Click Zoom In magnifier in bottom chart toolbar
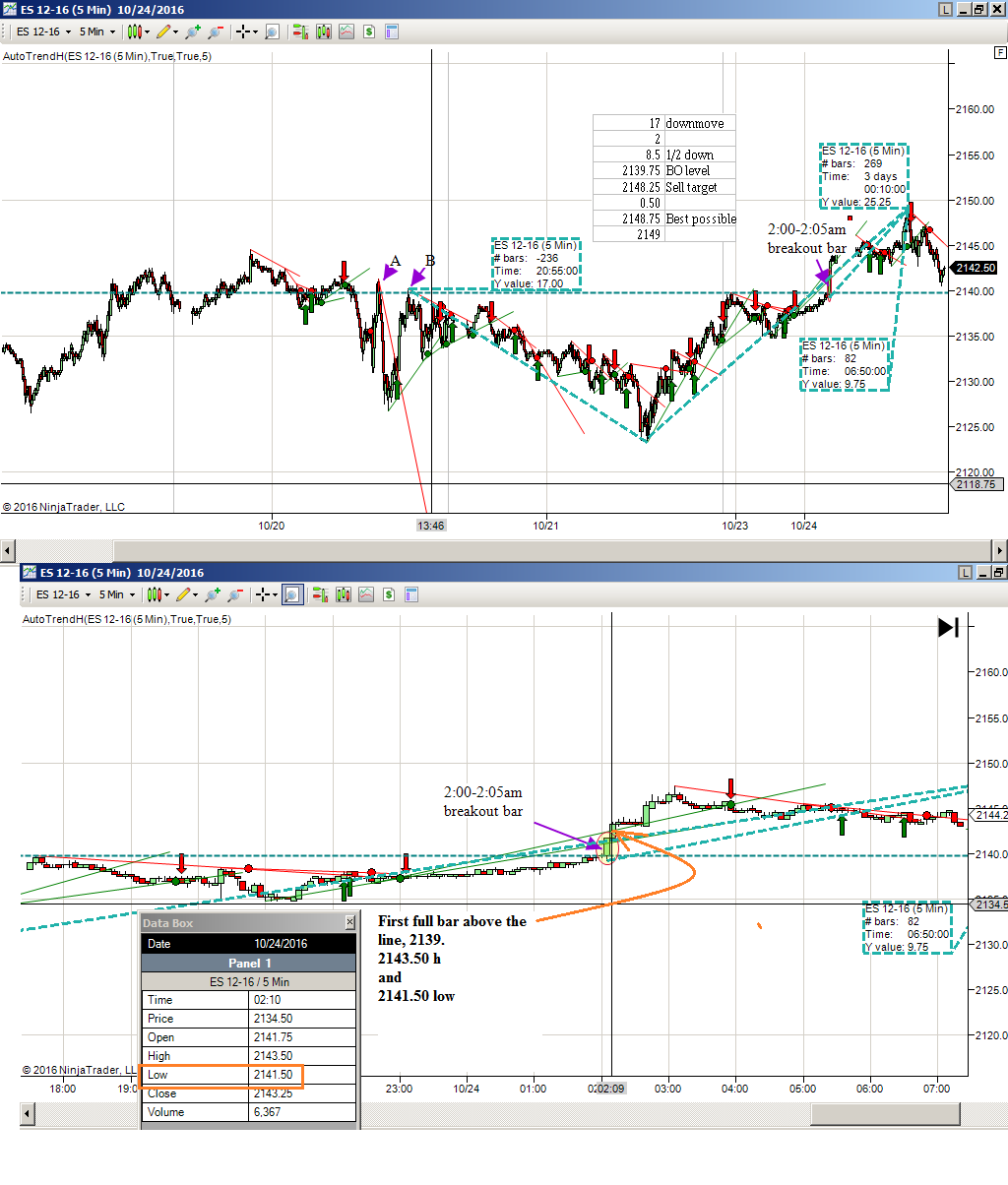 (x=213, y=594)
